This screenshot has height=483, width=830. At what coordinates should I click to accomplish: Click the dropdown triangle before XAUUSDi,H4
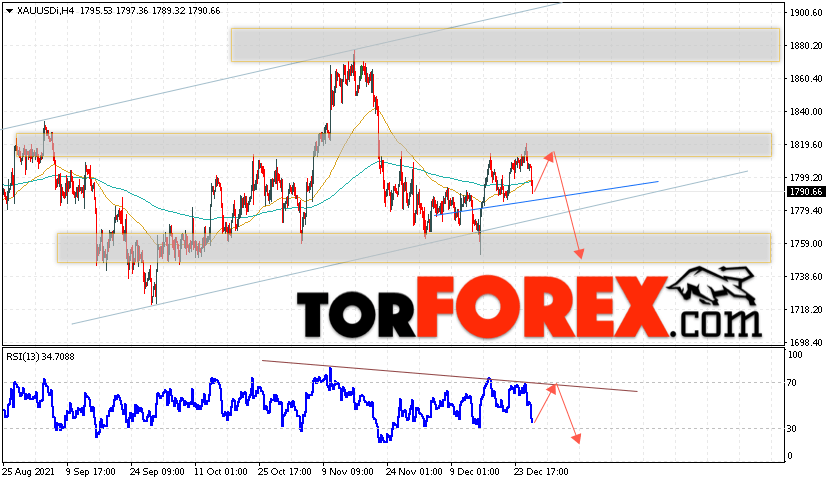(9, 11)
